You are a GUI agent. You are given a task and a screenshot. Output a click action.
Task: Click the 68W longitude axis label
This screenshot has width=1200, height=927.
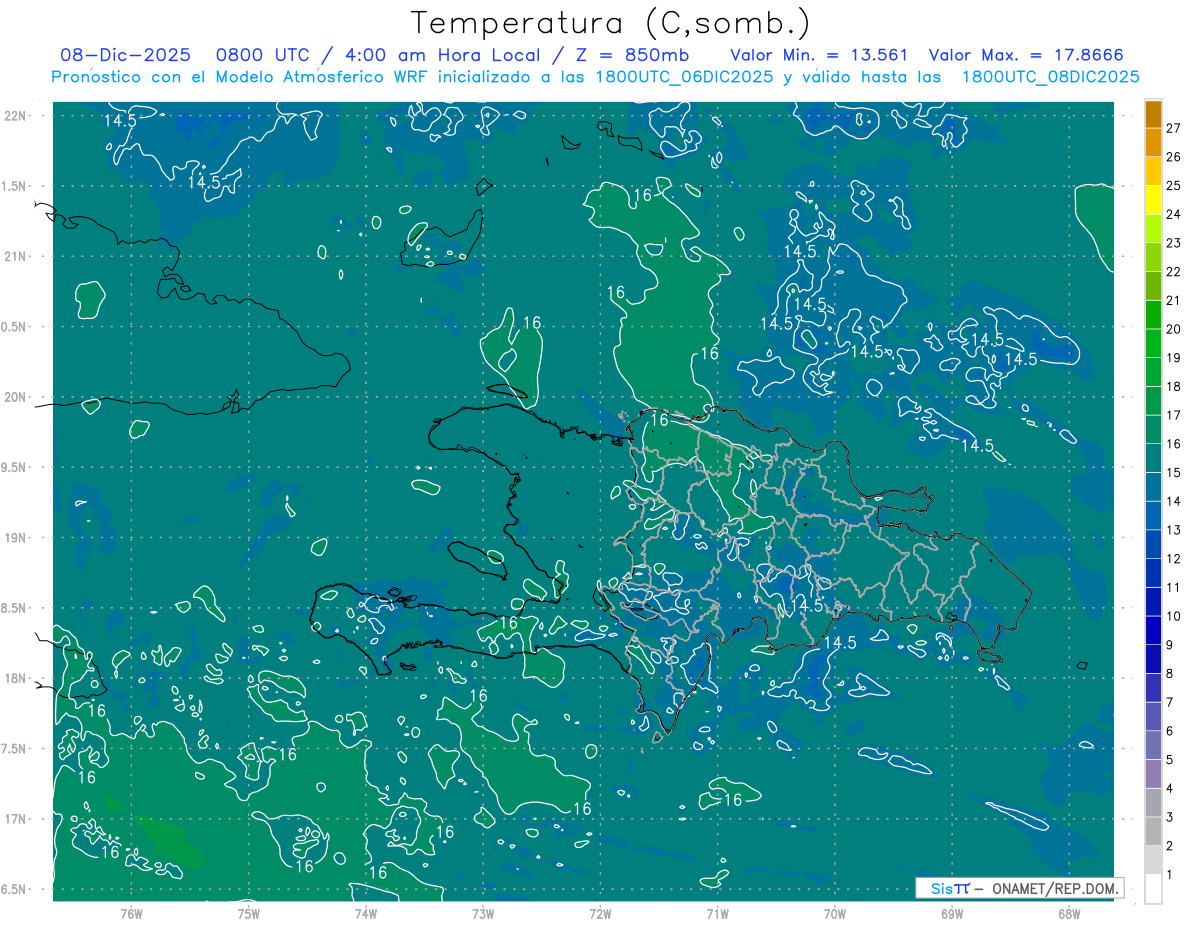pyautogui.click(x=1068, y=913)
